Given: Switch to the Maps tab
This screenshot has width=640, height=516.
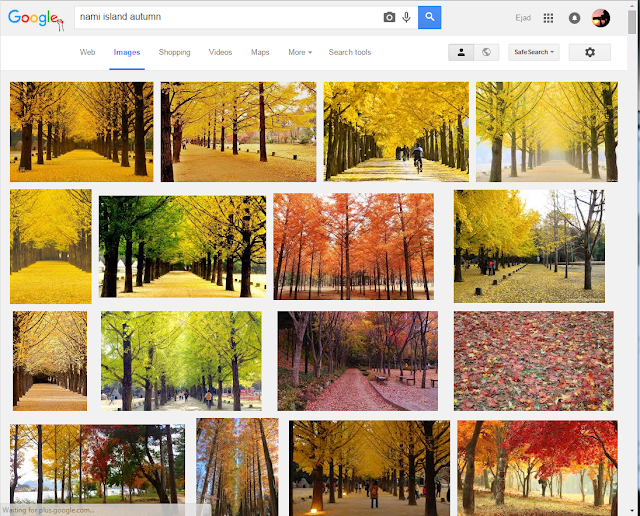Looking at the screenshot, I should (260, 52).
